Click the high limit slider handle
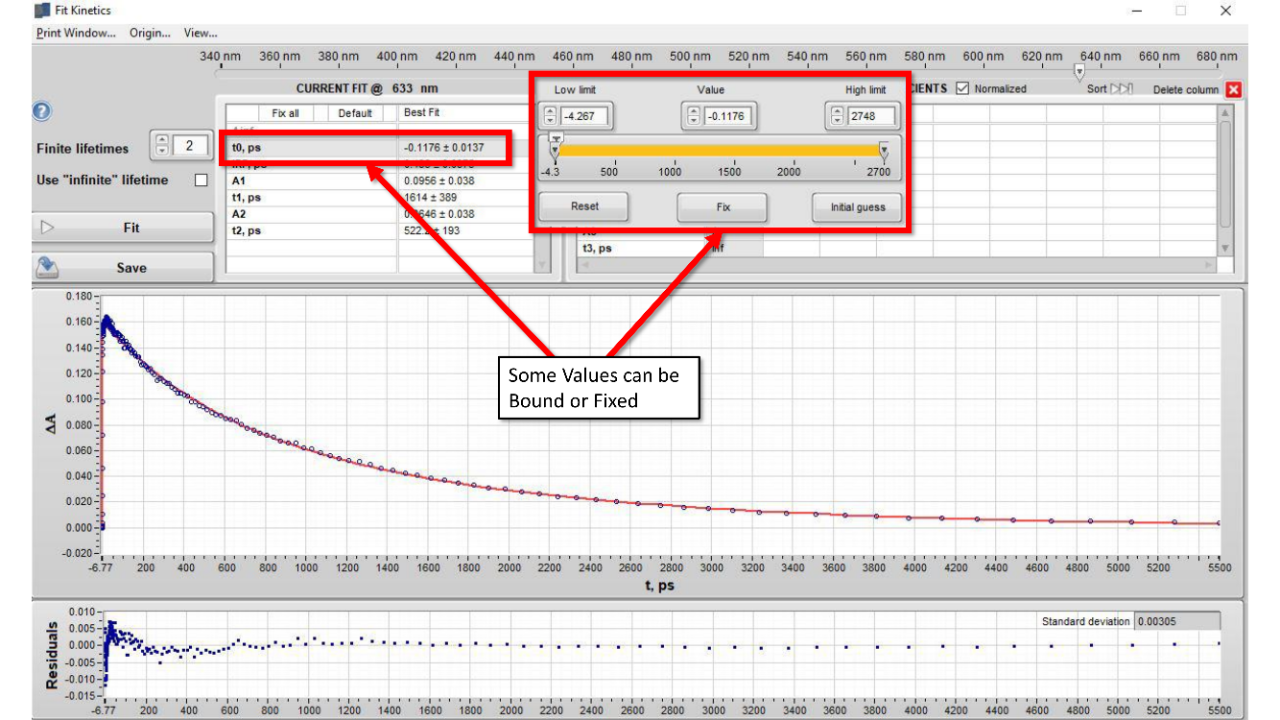The width and height of the screenshot is (1280, 720). tap(883, 150)
